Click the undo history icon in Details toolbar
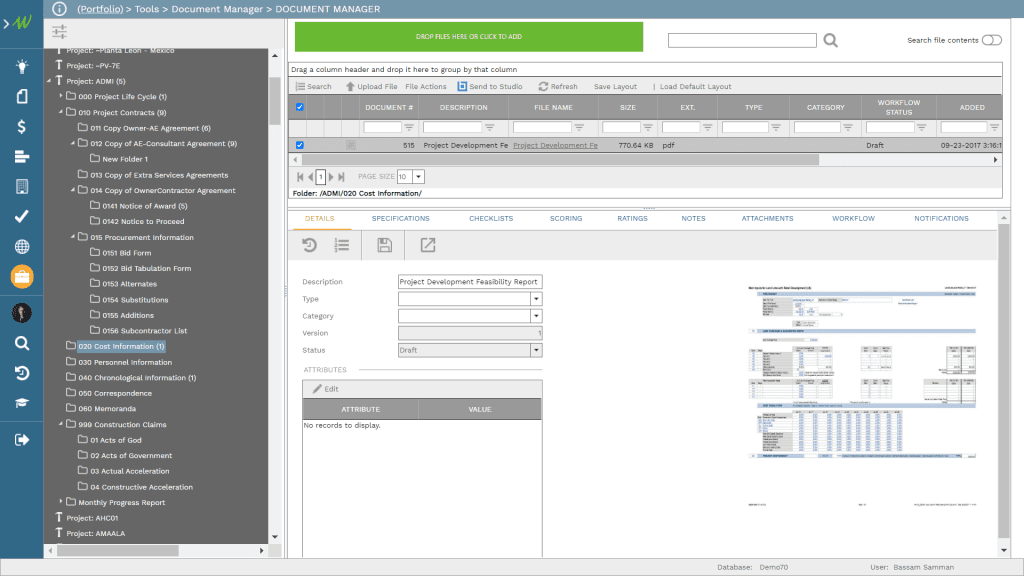The image size is (1024, 576). (x=310, y=245)
